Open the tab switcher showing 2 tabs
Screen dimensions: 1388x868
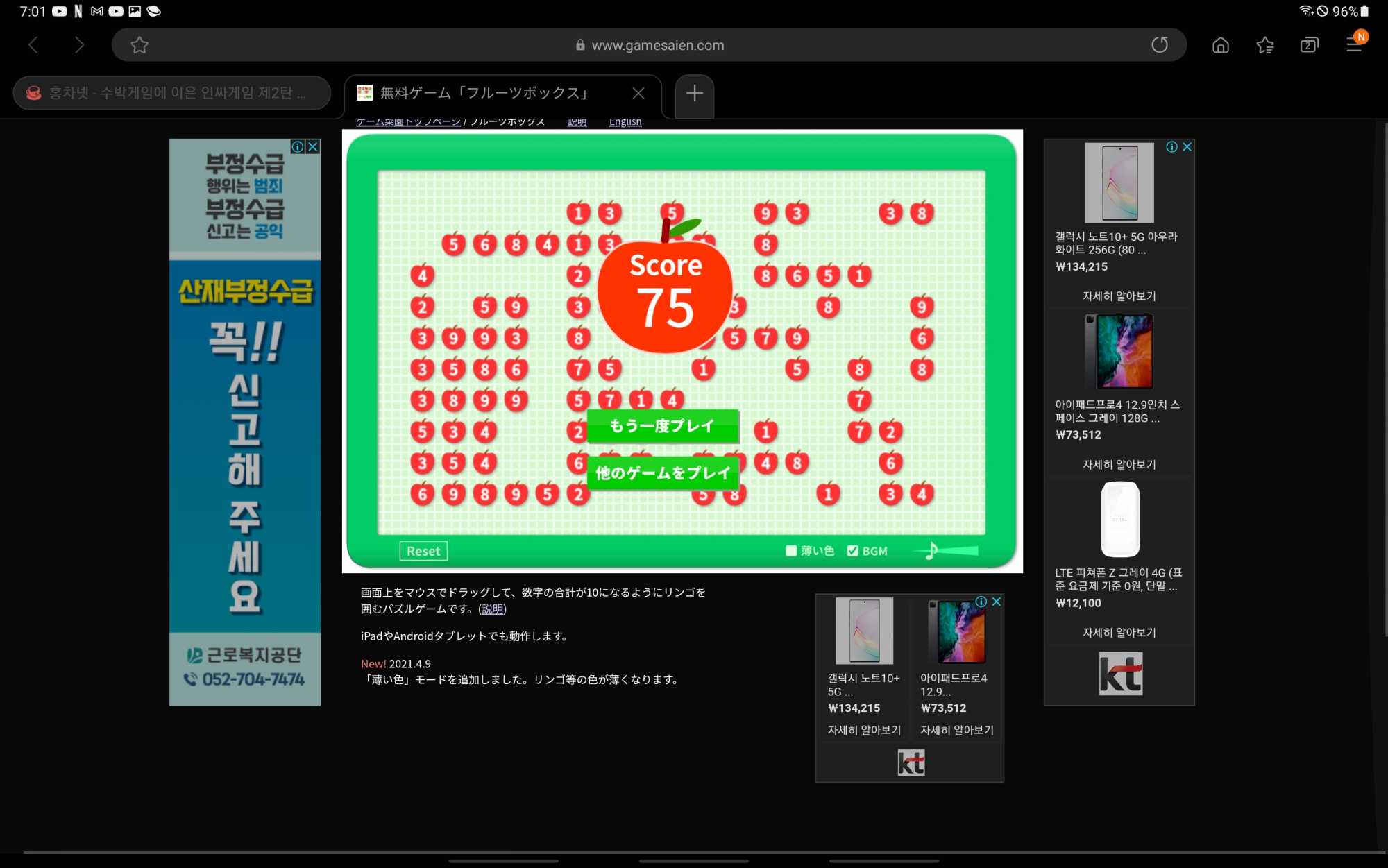click(1309, 45)
